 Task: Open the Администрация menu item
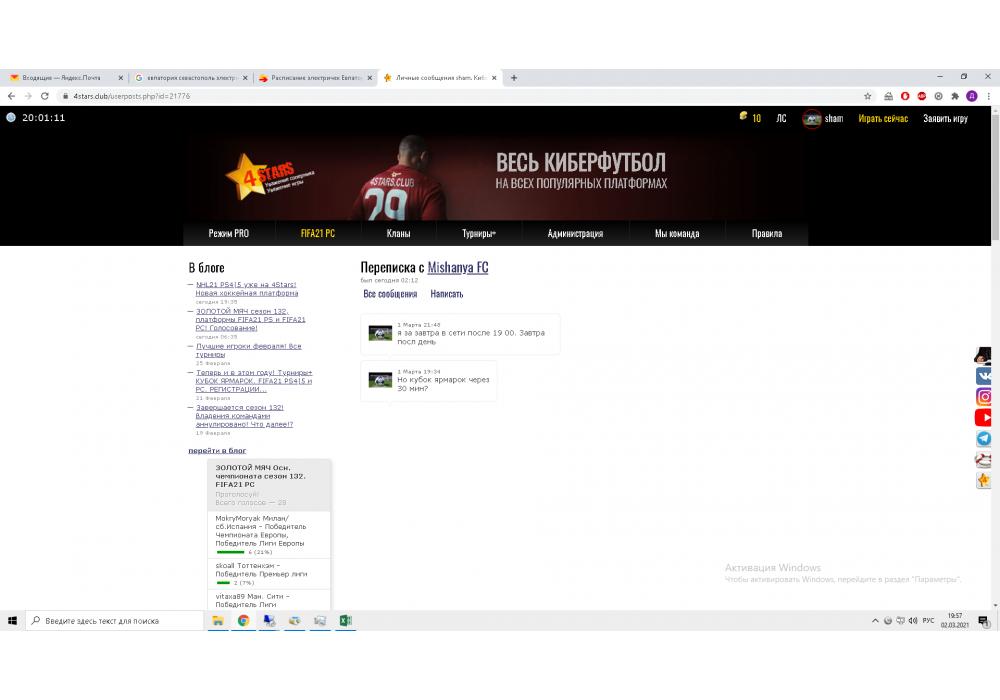(x=575, y=233)
